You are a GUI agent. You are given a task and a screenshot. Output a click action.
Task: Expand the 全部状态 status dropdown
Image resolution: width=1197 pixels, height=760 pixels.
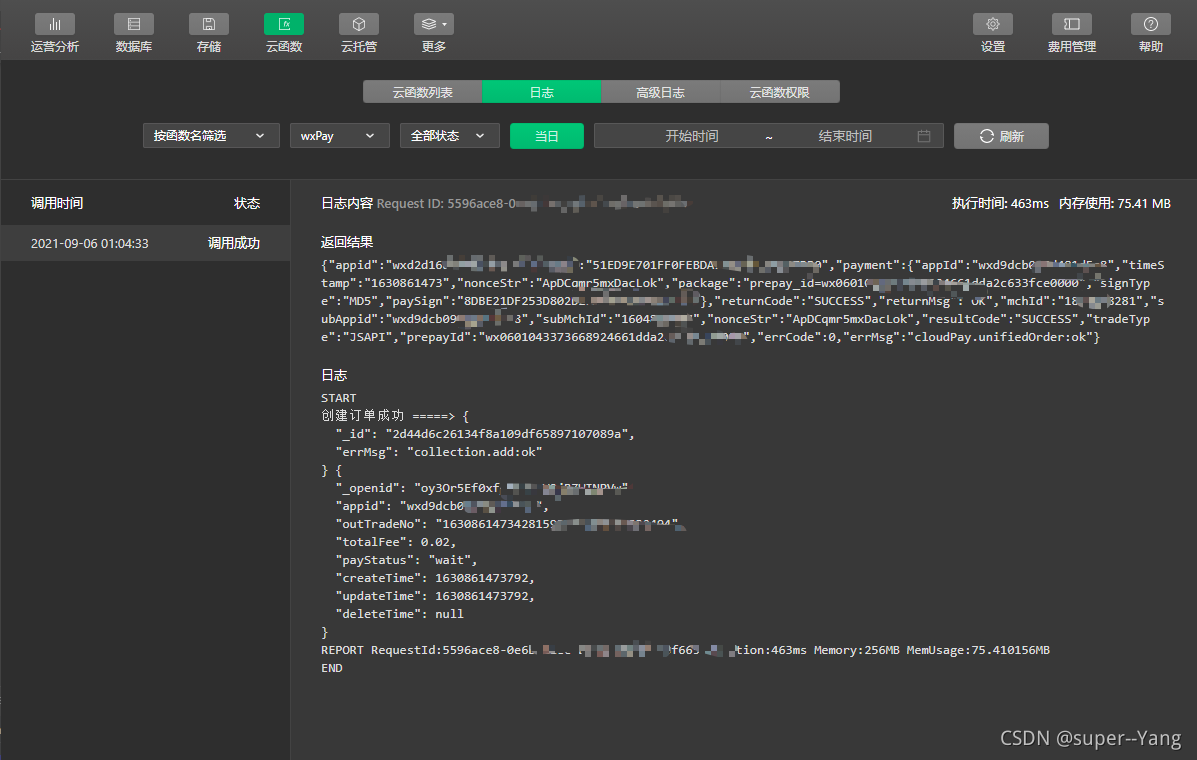(x=450, y=136)
